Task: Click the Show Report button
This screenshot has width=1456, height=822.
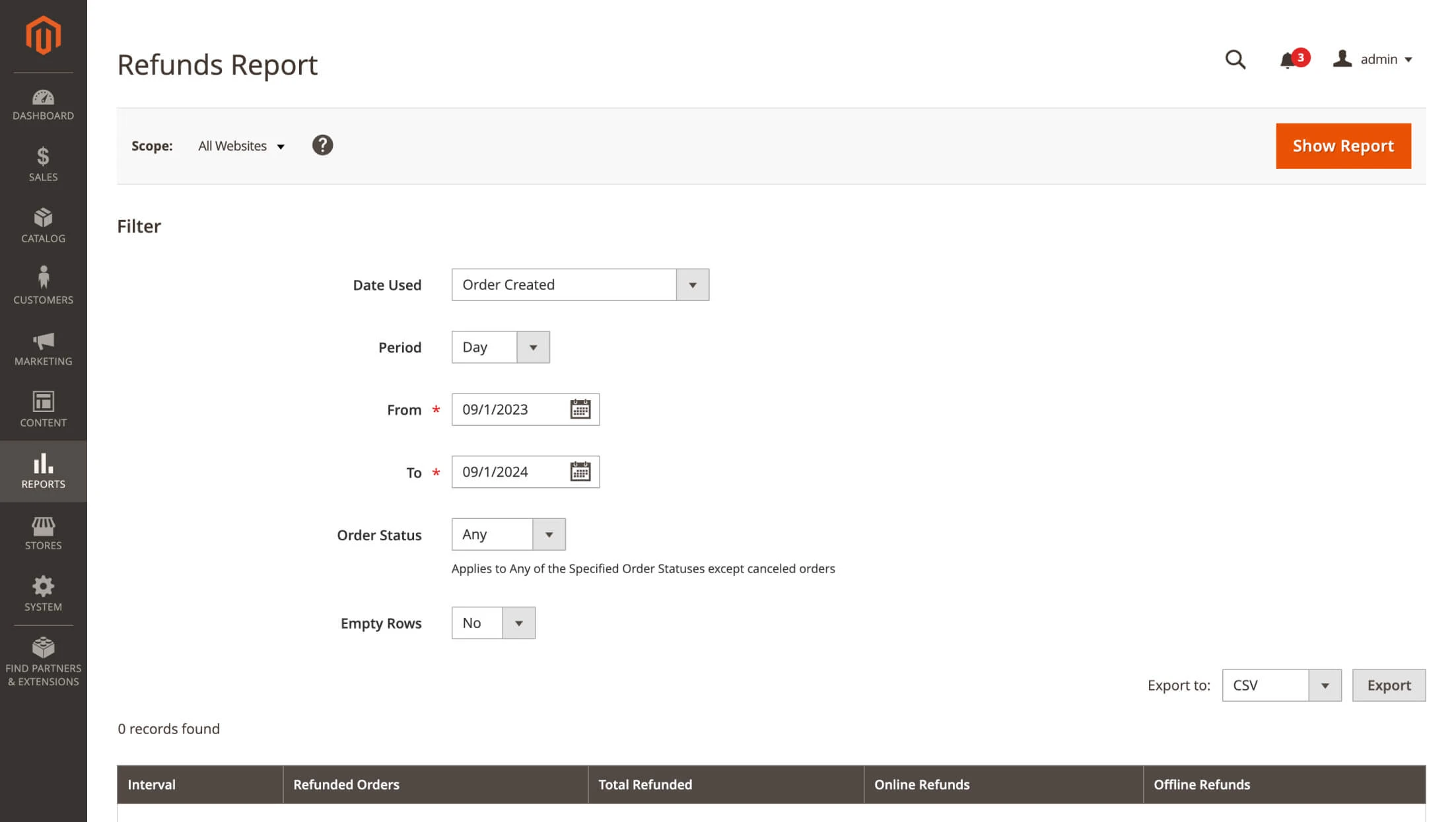Action: coord(1342,146)
